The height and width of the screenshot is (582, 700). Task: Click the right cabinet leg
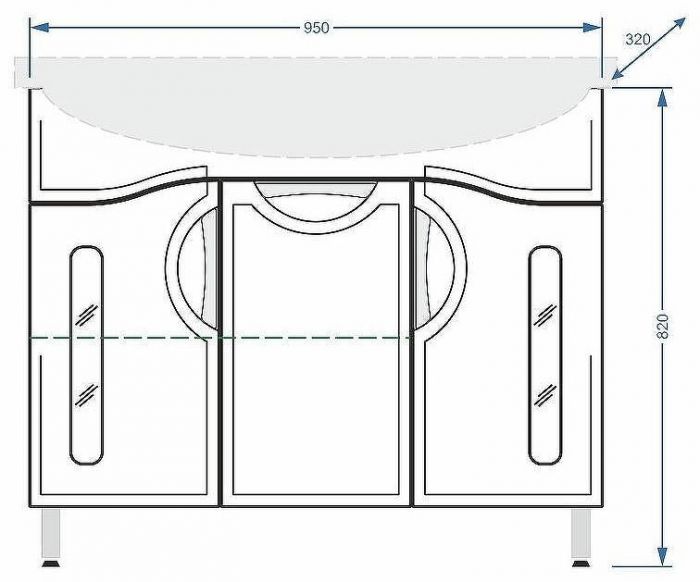[582, 535]
